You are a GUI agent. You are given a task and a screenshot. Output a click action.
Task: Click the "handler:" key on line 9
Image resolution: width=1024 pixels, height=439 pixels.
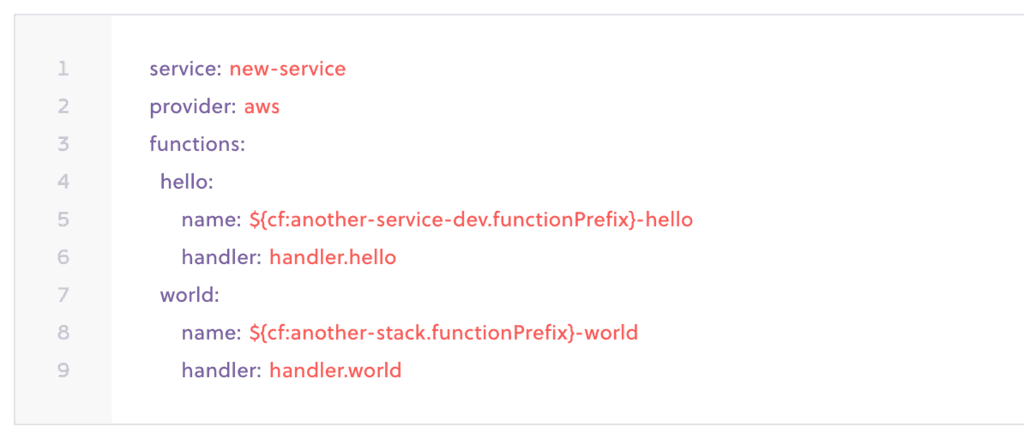click(221, 371)
